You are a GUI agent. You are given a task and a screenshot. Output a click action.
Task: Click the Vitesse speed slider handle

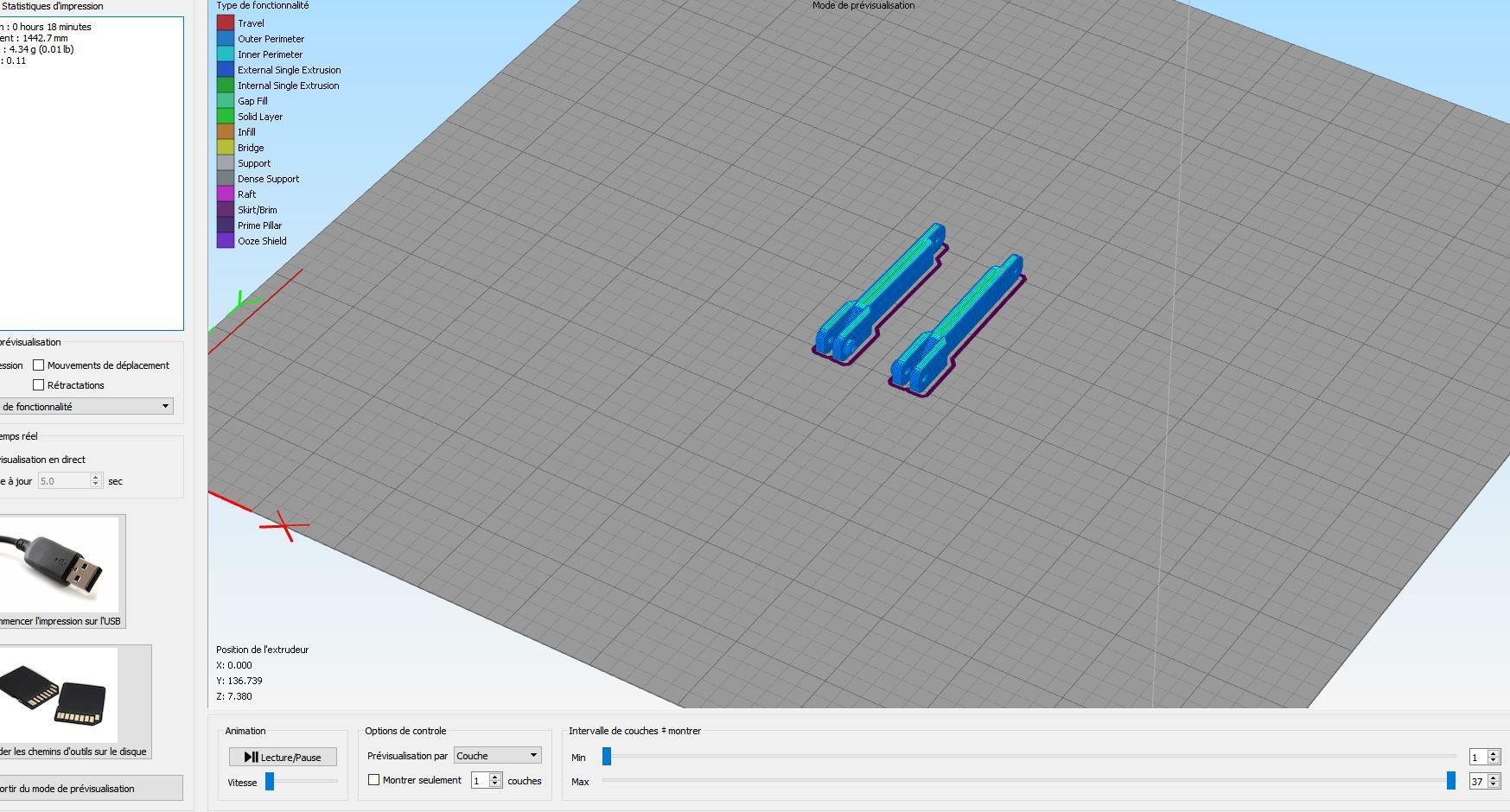(270, 782)
